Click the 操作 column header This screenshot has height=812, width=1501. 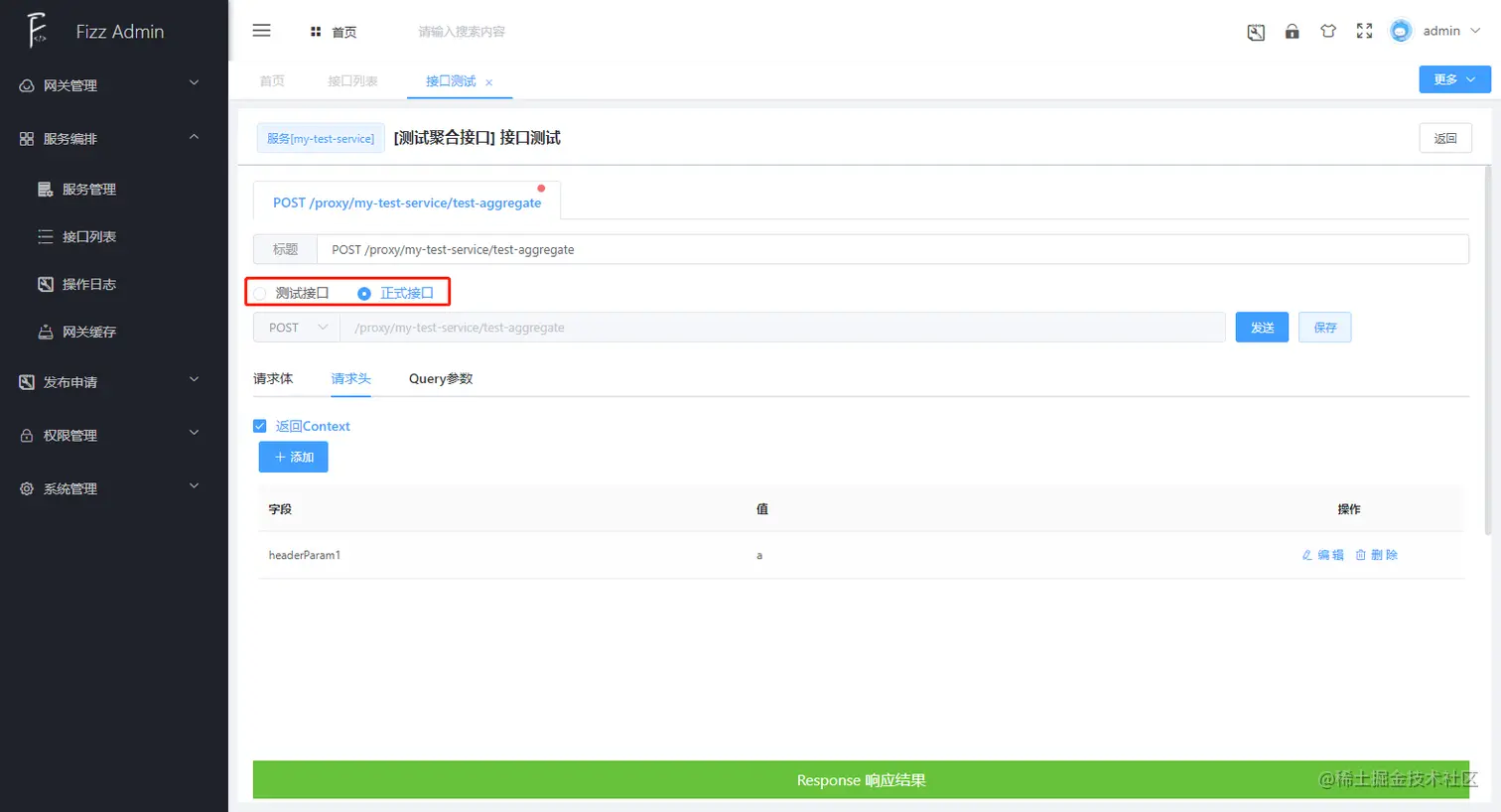(x=1349, y=509)
